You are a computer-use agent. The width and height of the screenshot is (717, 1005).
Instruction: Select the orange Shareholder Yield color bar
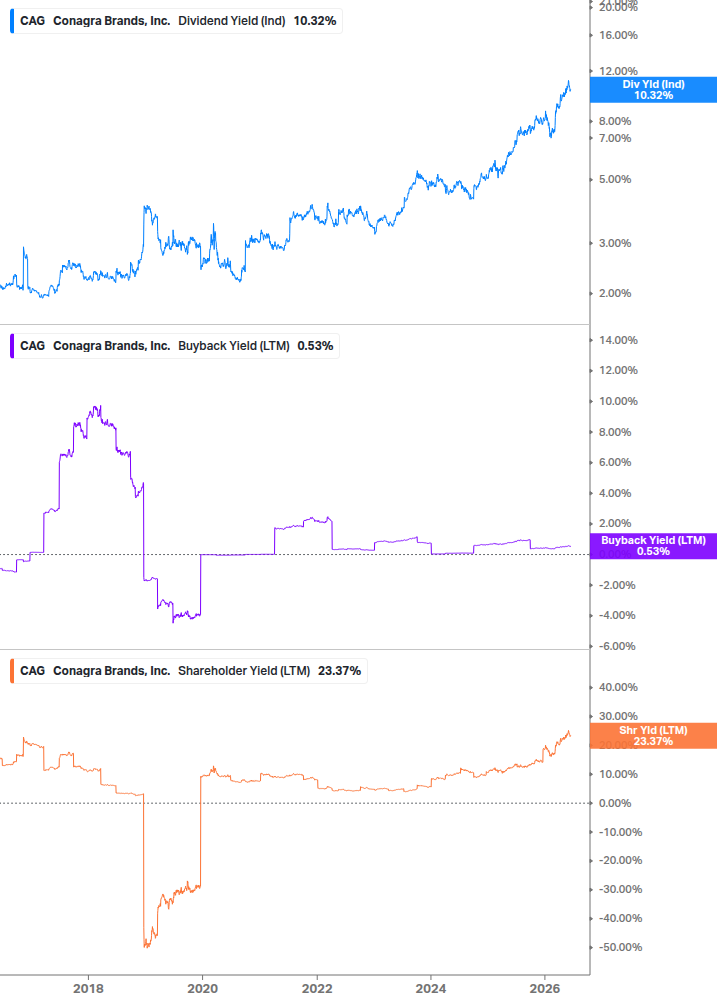point(12,670)
